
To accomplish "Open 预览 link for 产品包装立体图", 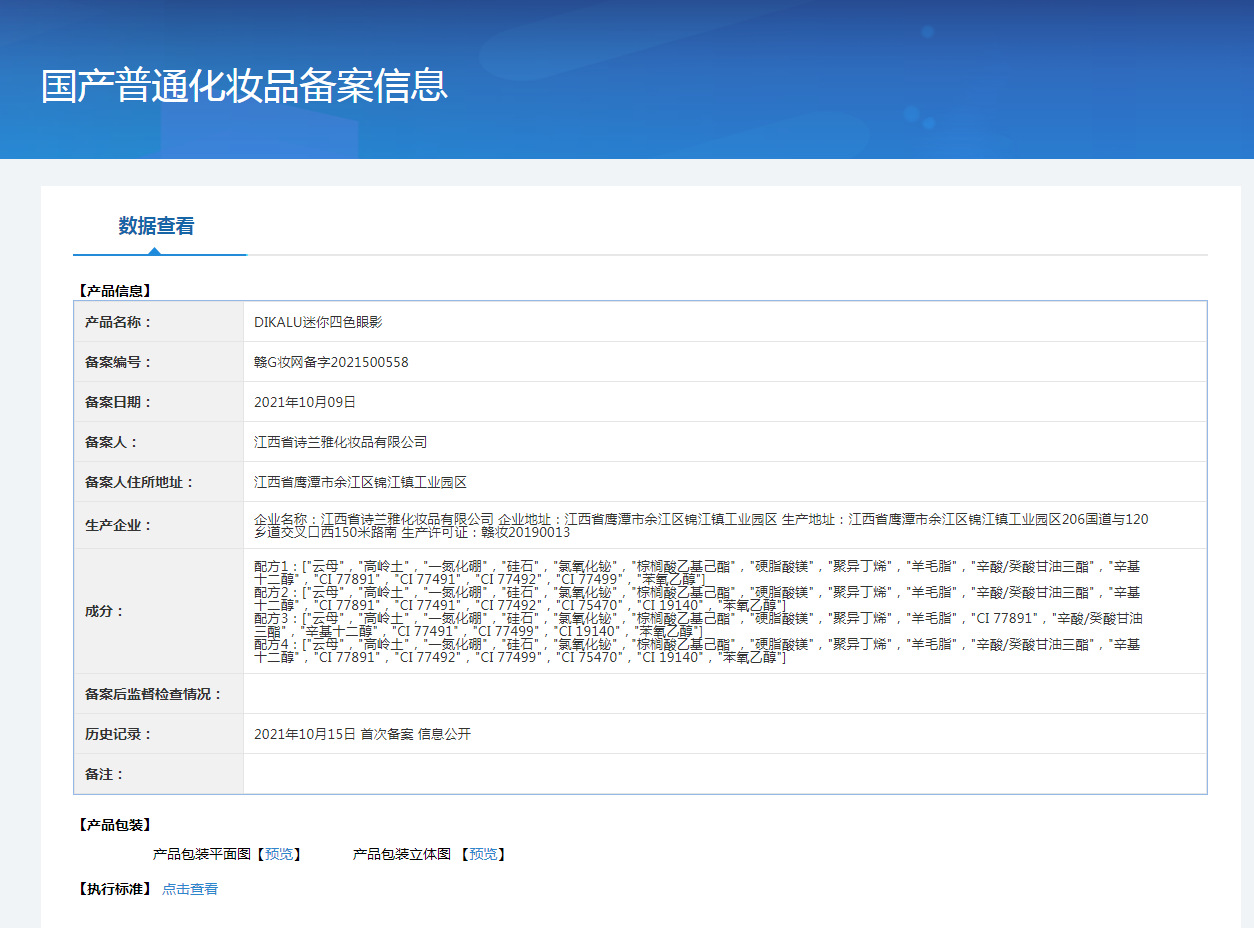I will click(483, 854).
